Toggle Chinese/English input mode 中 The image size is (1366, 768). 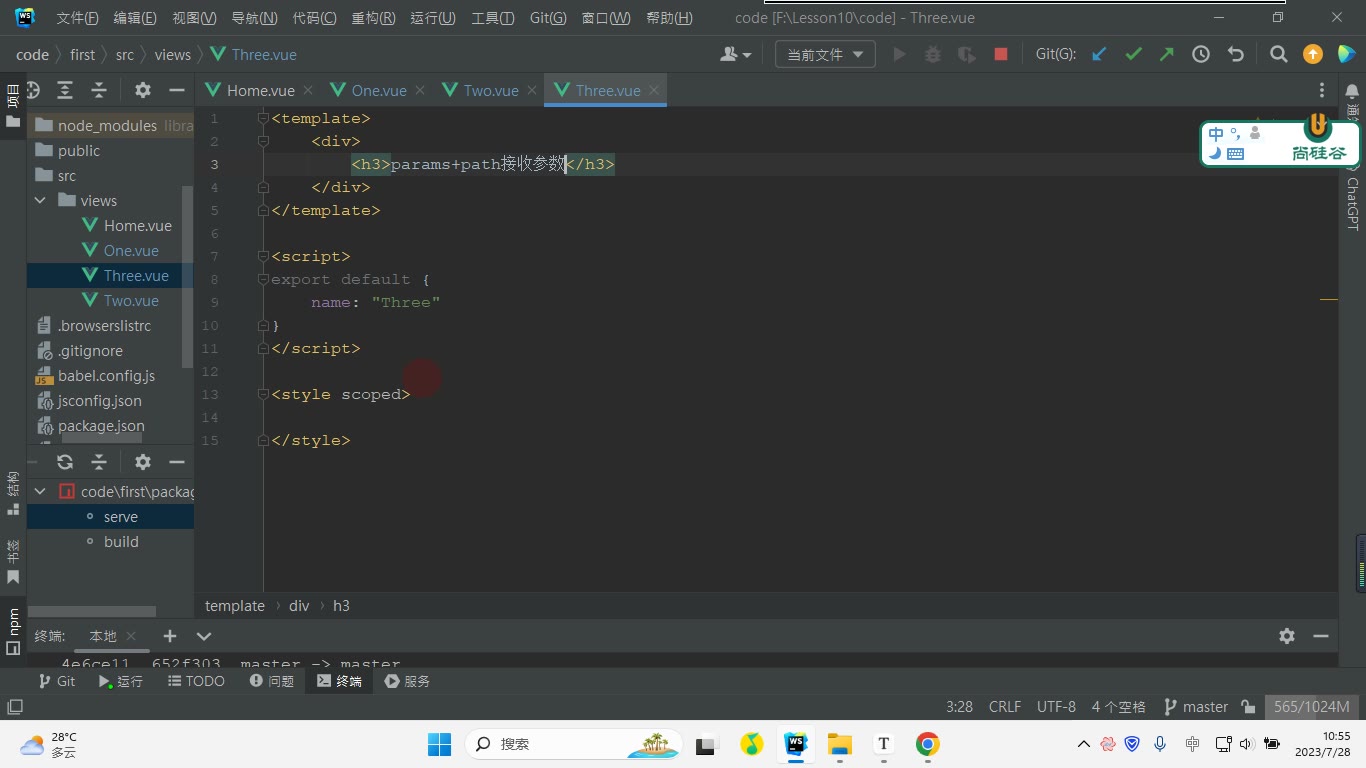(1216, 134)
